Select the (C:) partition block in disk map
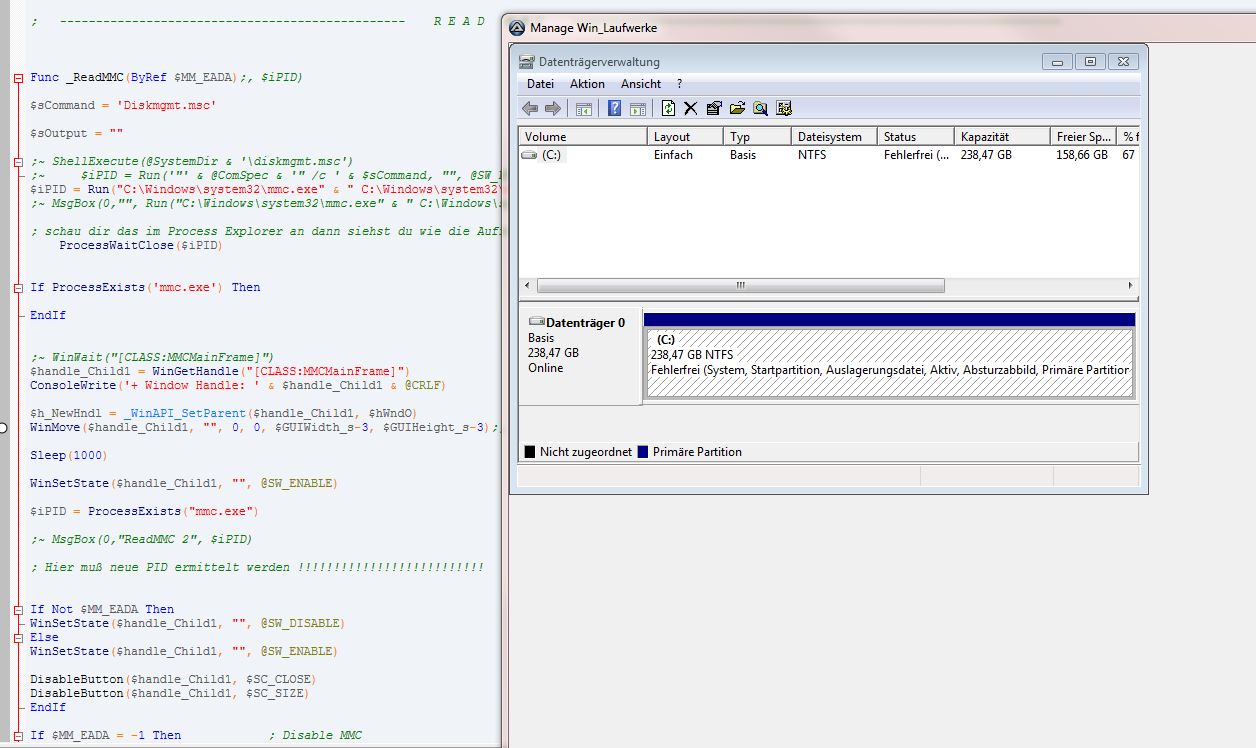This screenshot has width=1256, height=748. click(x=888, y=362)
